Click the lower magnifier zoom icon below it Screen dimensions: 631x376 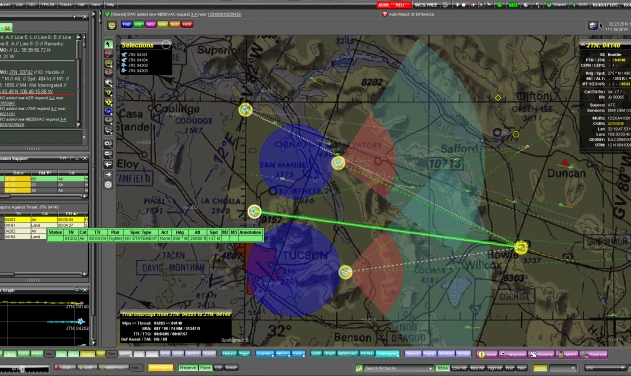pyautogui.click(x=109, y=154)
